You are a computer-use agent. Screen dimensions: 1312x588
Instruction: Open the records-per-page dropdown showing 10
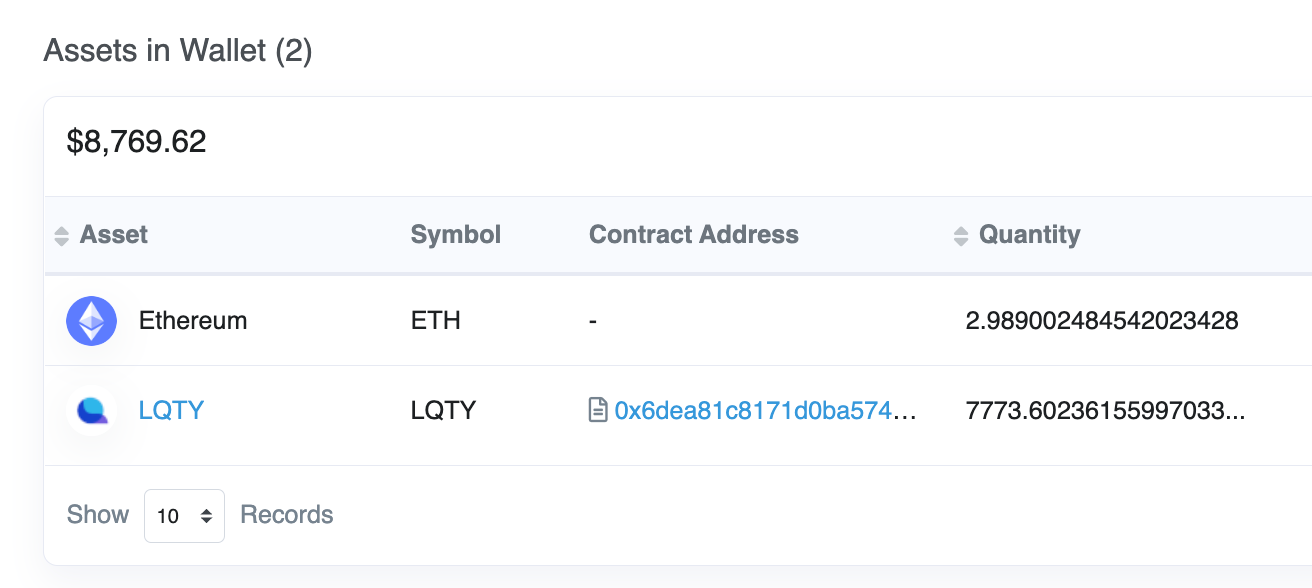click(x=184, y=516)
